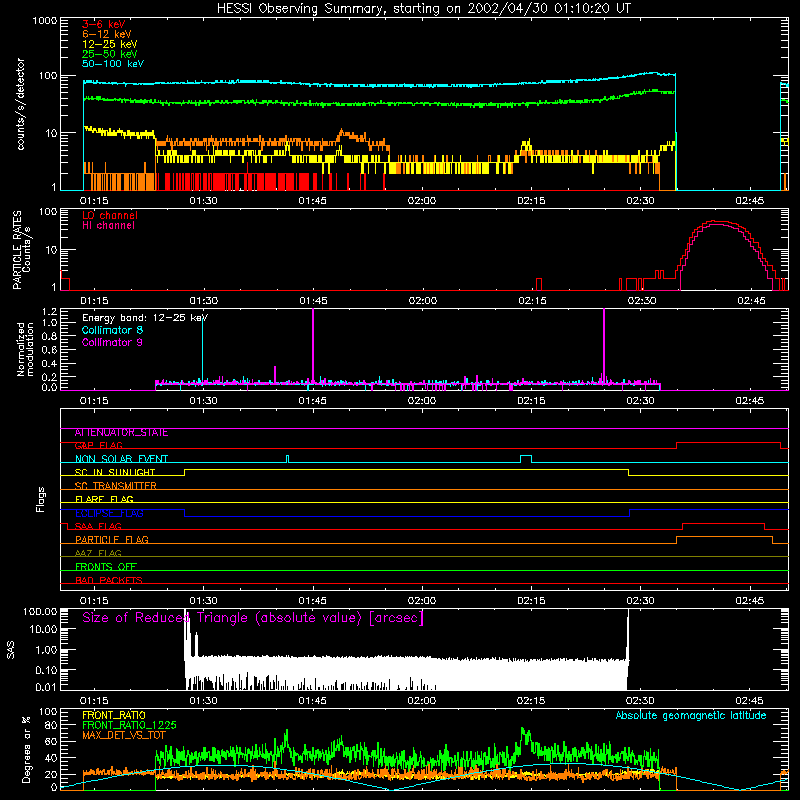
Task: Click the GAP_FLAG label
Action: click(98, 445)
